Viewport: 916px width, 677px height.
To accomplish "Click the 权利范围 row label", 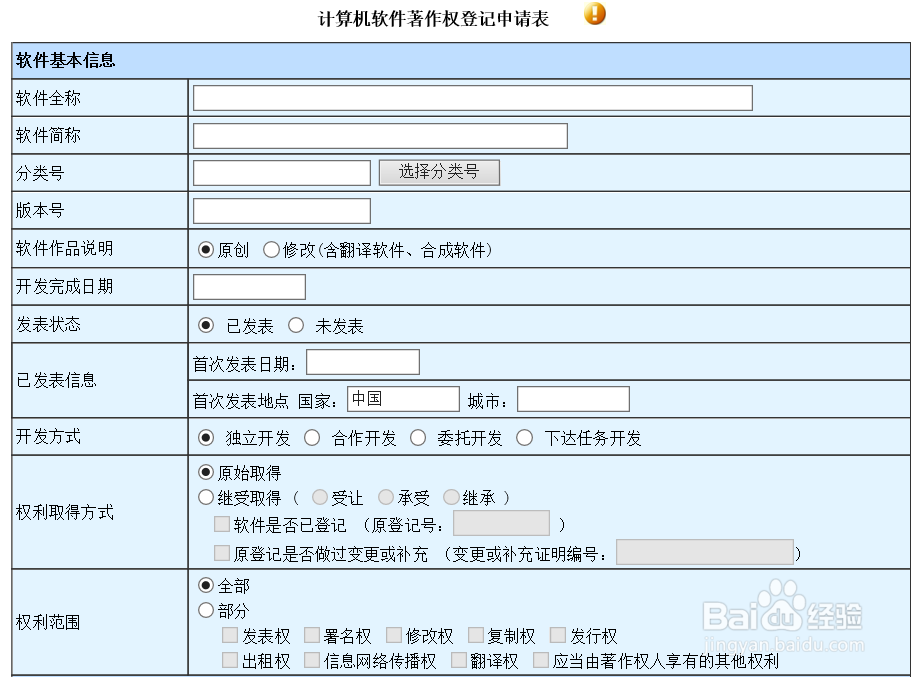I will [48, 622].
